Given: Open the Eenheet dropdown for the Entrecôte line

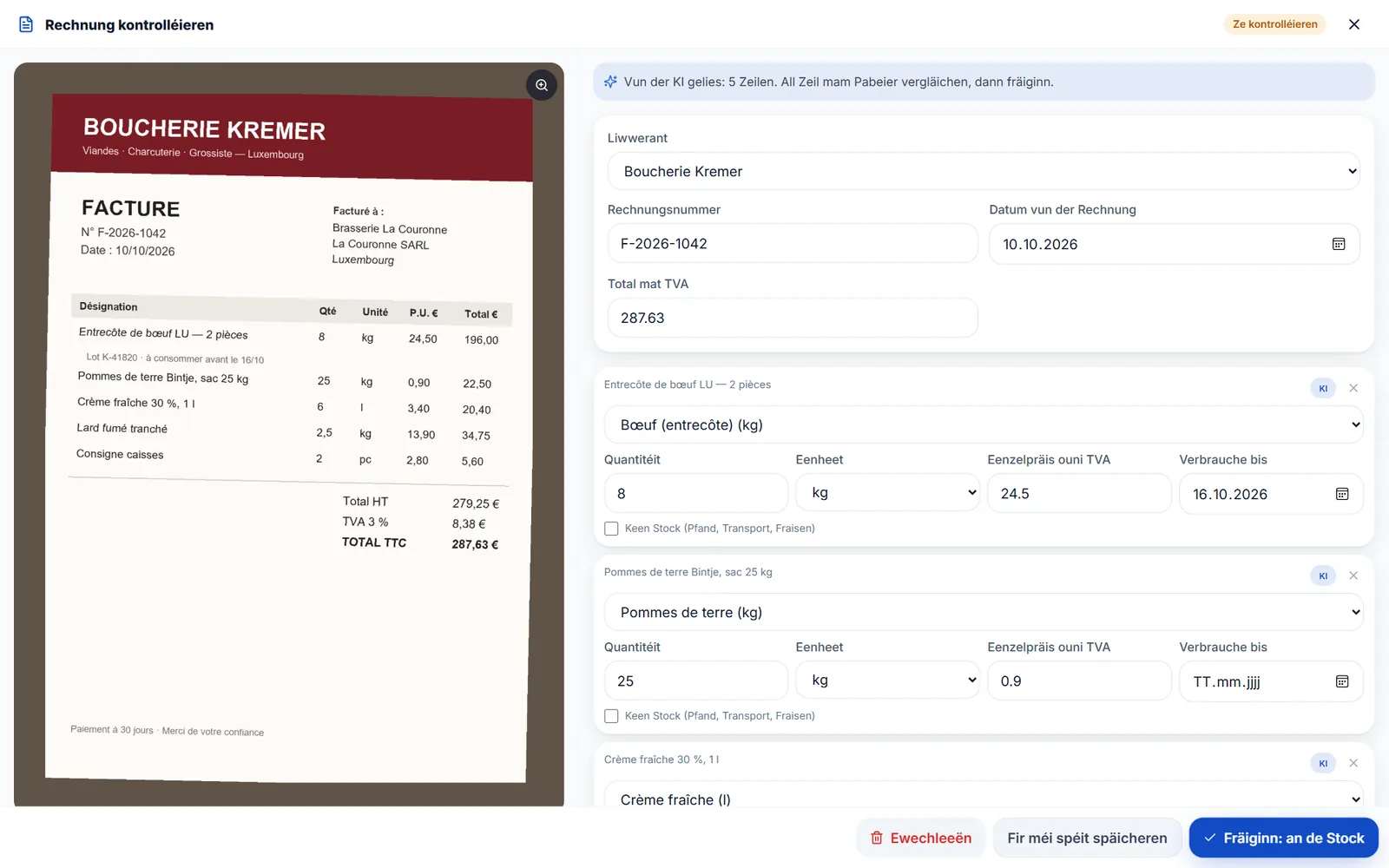Looking at the screenshot, I should (887, 493).
